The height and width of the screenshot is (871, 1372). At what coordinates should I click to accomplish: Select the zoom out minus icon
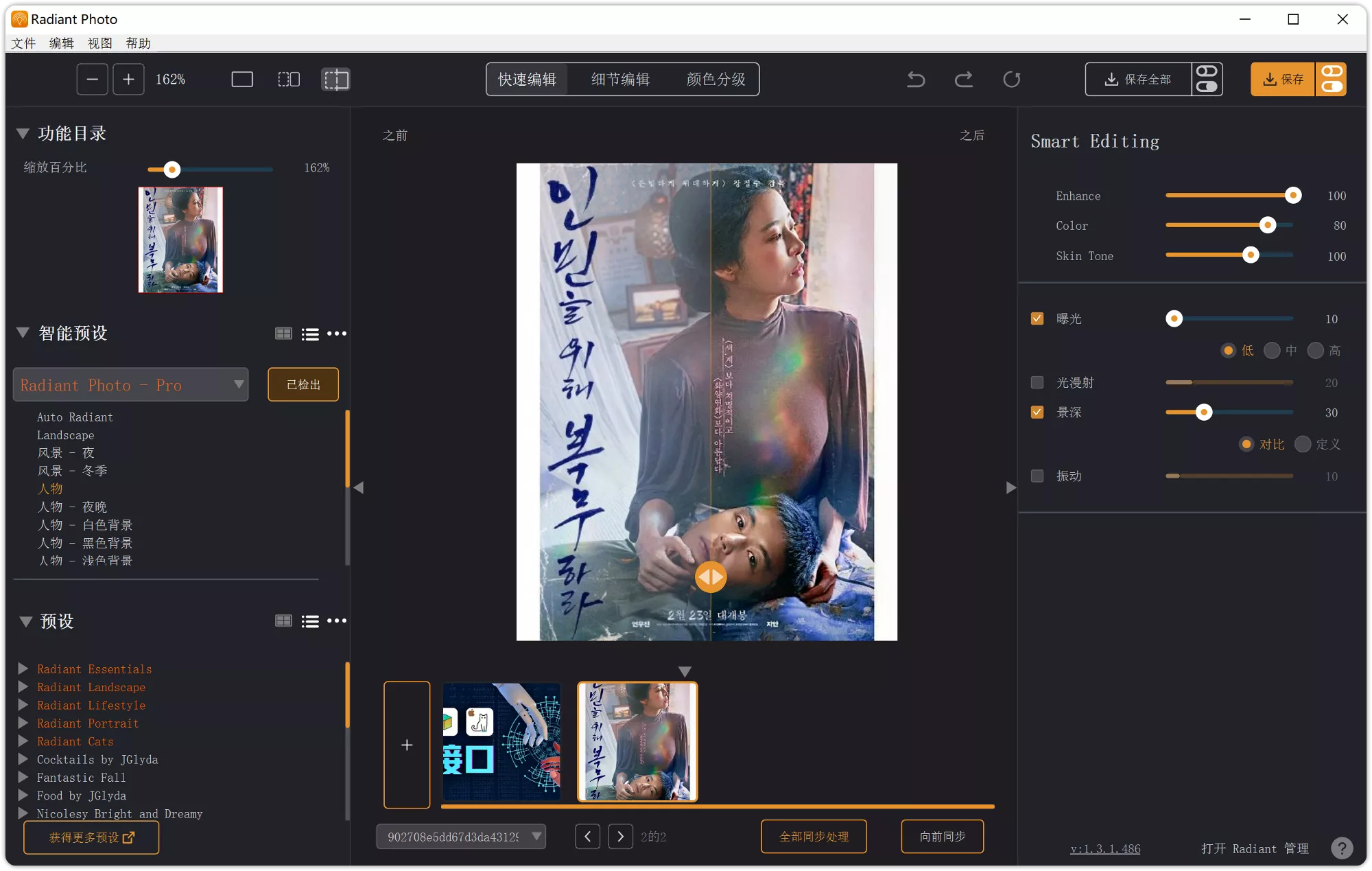click(x=93, y=79)
